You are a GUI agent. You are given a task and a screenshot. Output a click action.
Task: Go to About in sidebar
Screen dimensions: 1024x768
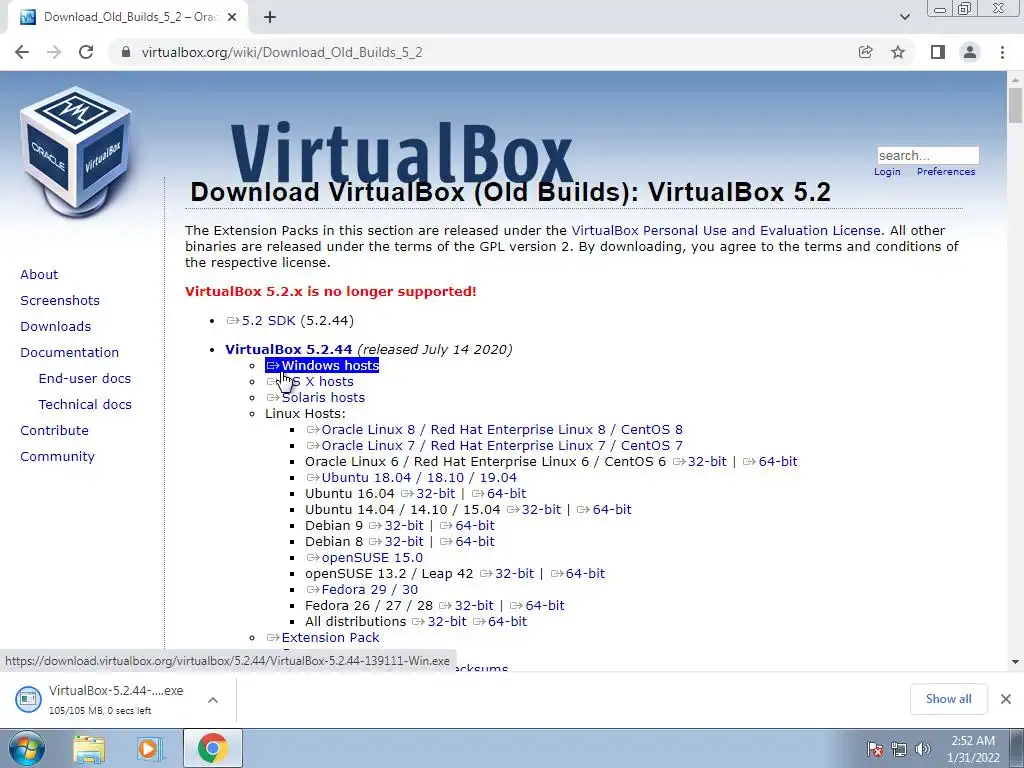pos(39,274)
